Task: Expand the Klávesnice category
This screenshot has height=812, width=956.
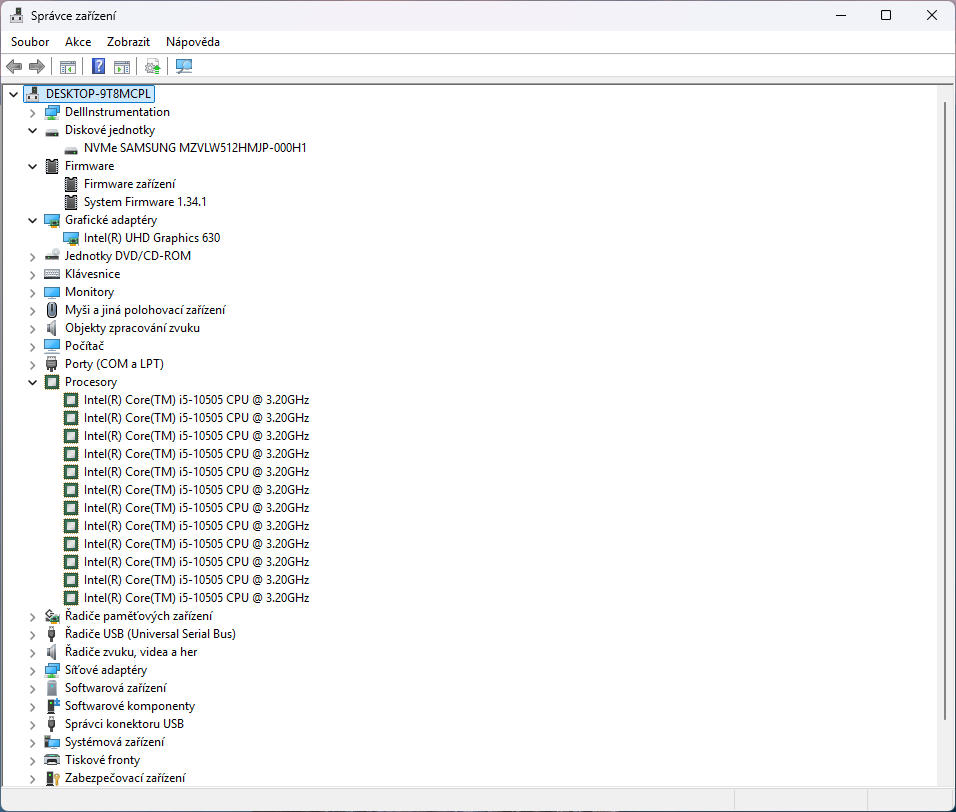Action: point(33,274)
